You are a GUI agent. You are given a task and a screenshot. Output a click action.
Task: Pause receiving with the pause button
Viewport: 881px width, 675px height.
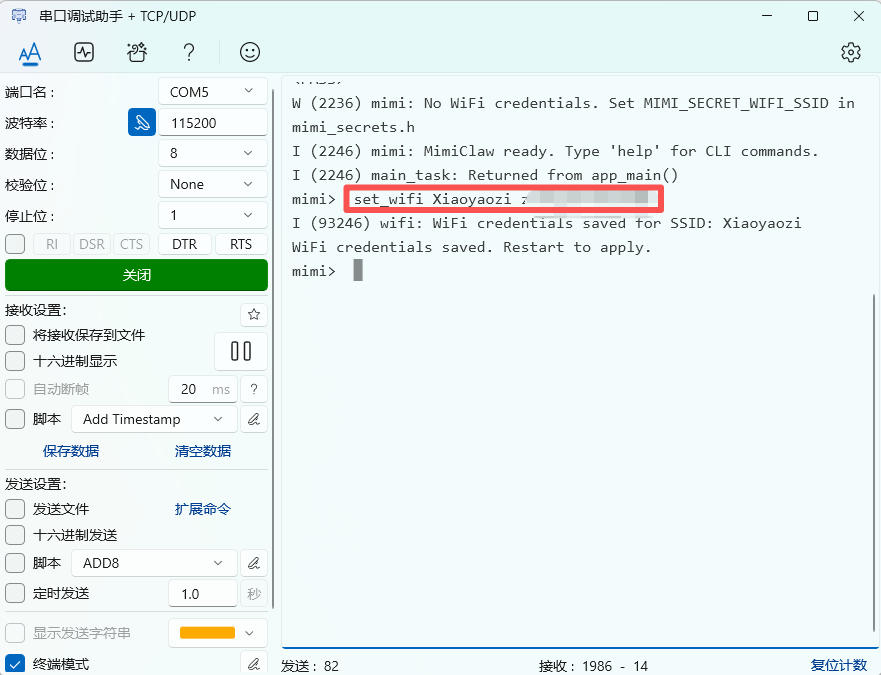tap(241, 351)
